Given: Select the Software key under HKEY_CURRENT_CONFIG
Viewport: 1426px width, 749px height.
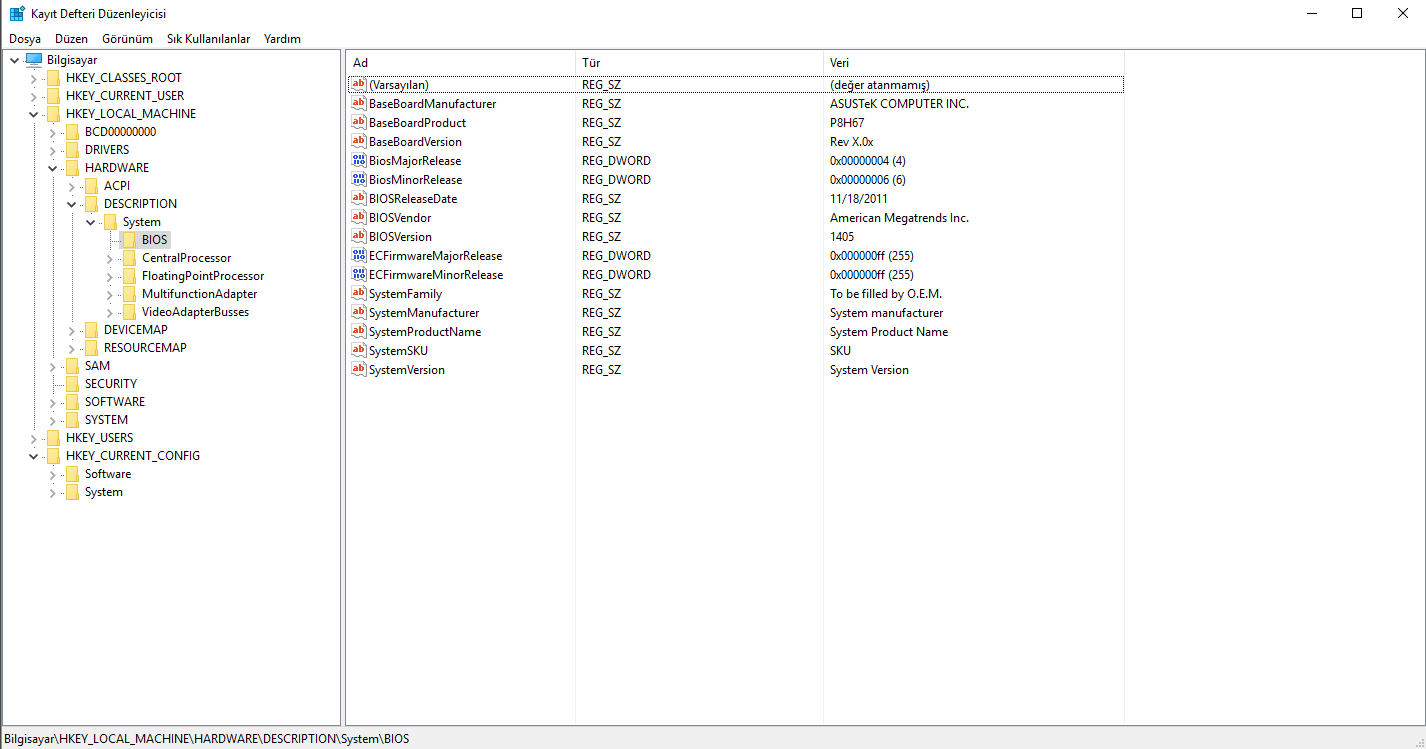Looking at the screenshot, I should [108, 474].
